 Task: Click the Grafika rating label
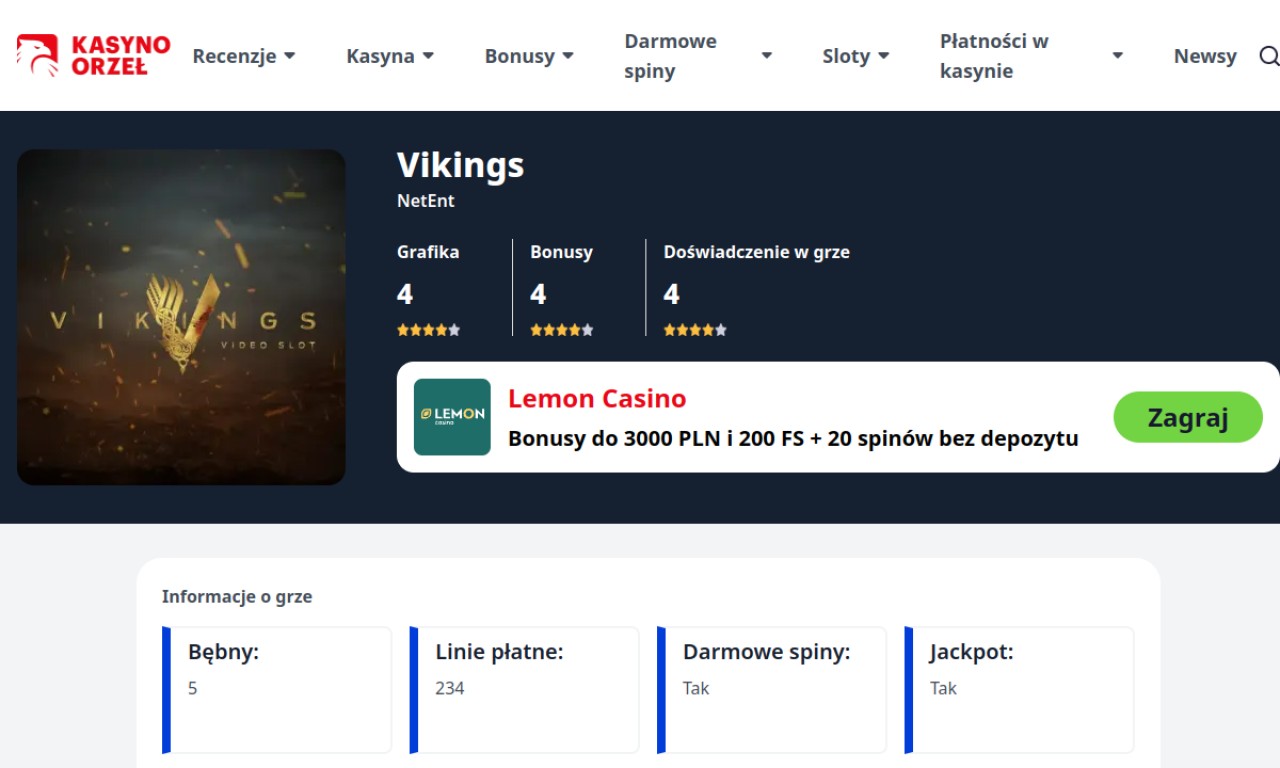[428, 252]
